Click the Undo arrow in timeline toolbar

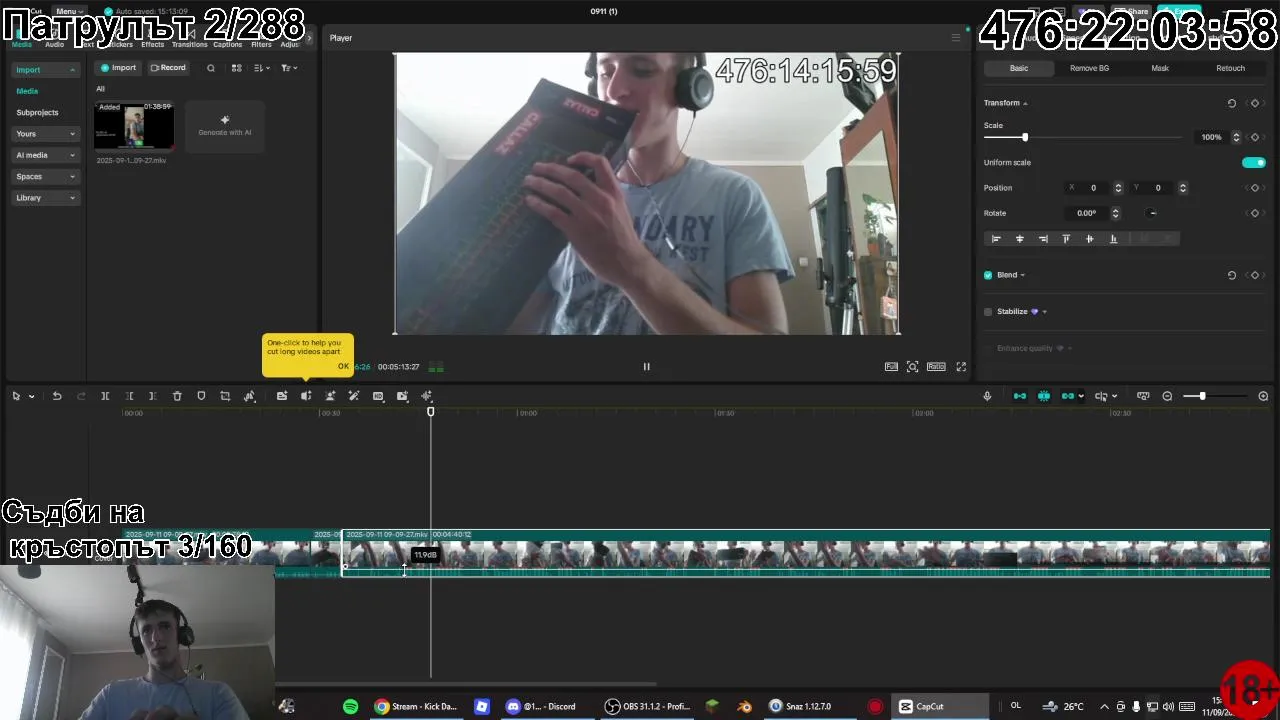(57, 396)
